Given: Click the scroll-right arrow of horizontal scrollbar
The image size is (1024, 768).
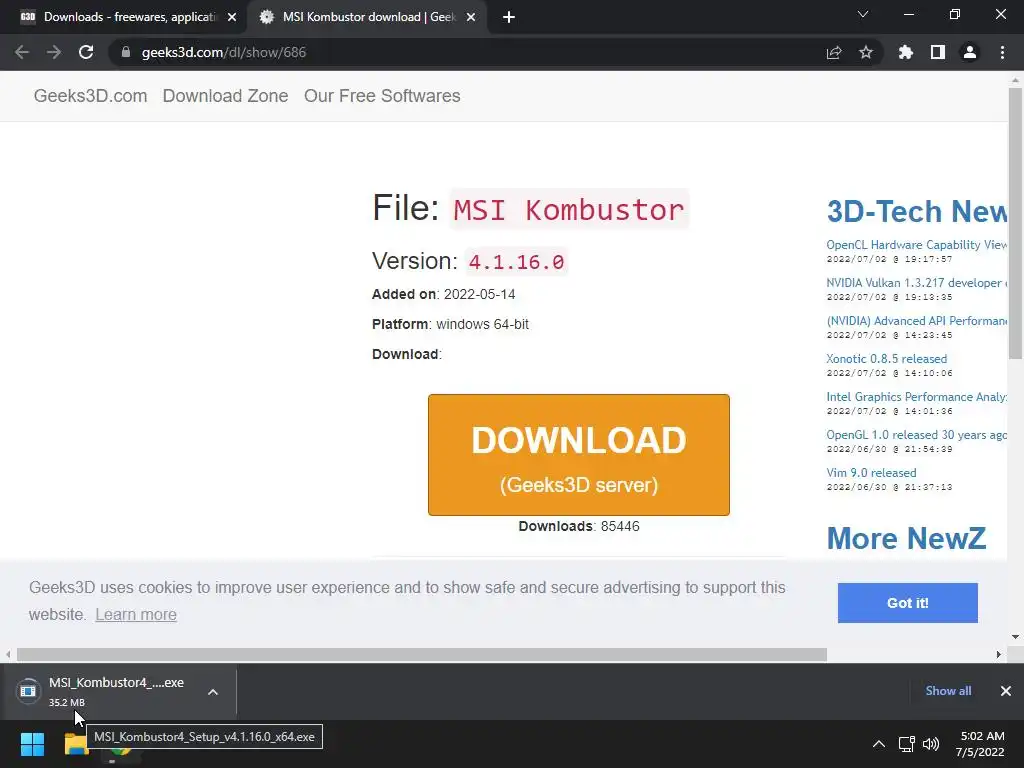Looking at the screenshot, I should point(999,654).
